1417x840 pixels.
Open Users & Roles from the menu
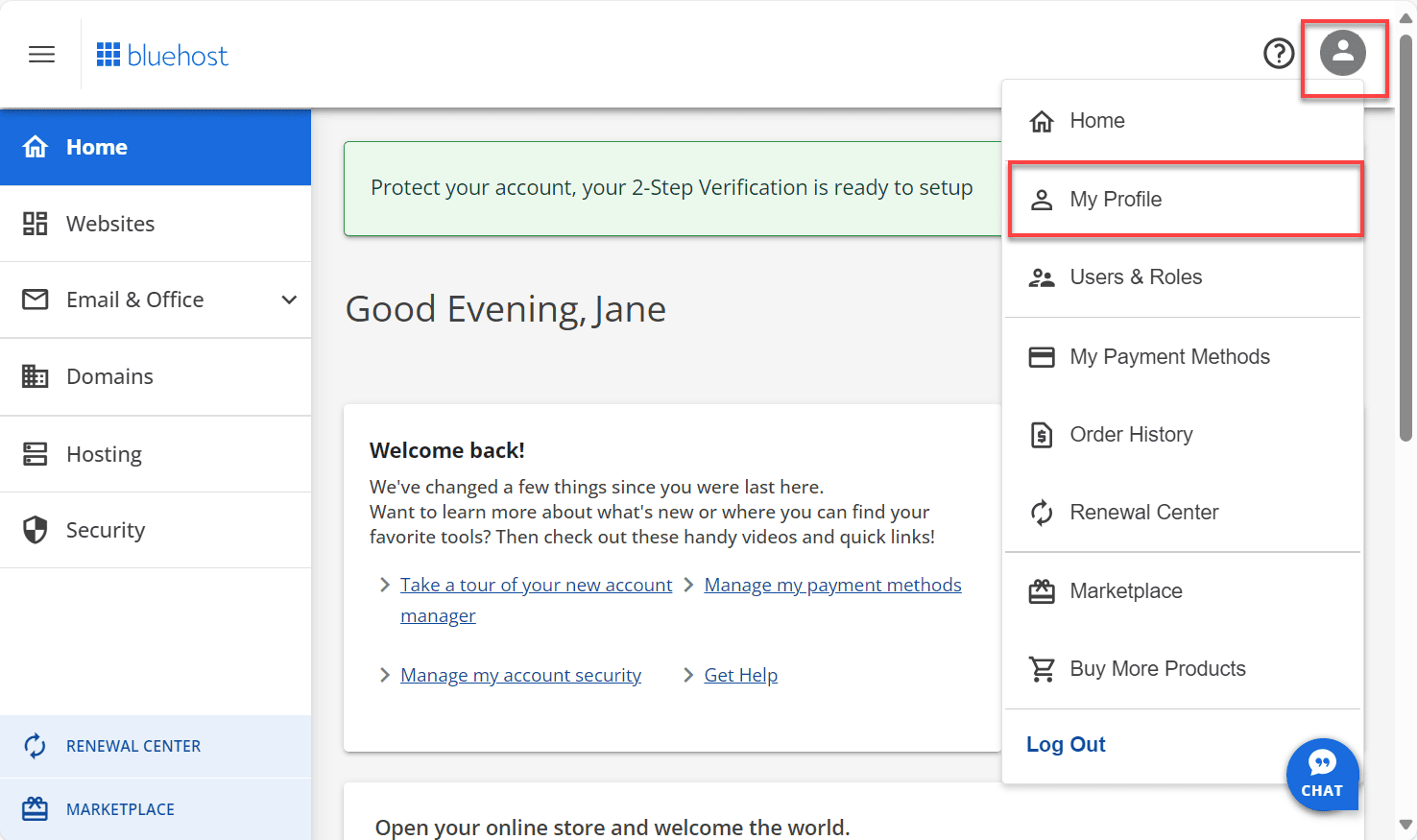(1137, 276)
